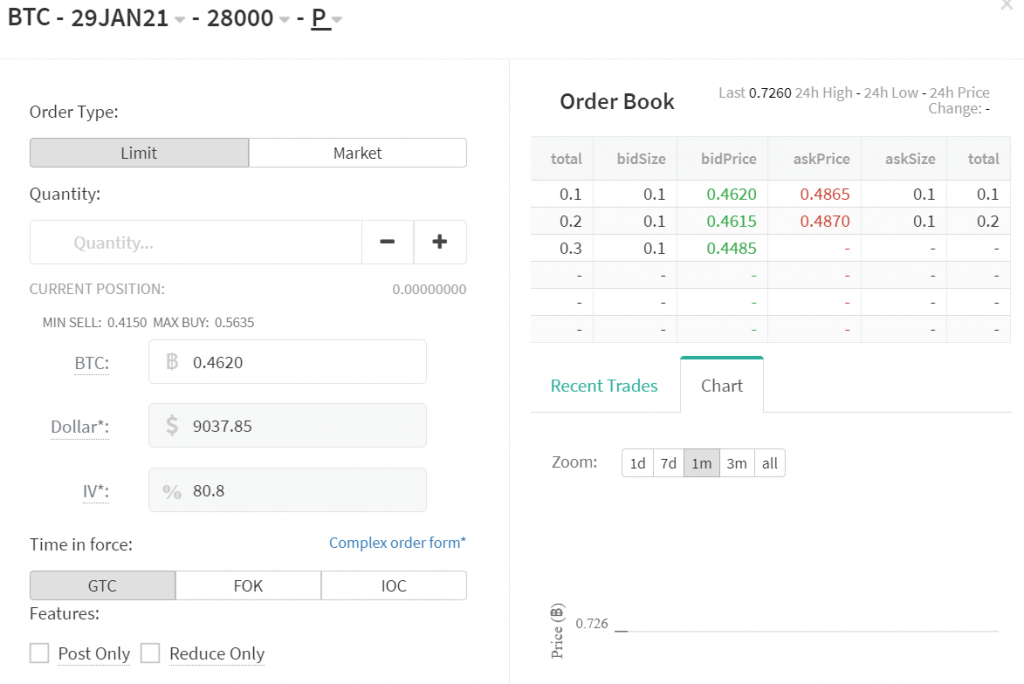The width and height of the screenshot is (1024, 684).
Task: Click the ask price 0.4870
Action: click(825, 221)
